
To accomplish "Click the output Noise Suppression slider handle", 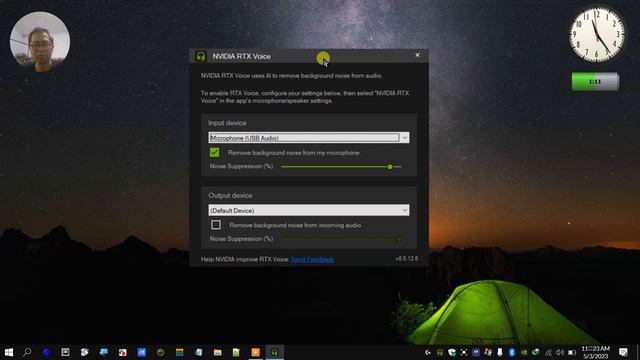I will pos(398,239).
